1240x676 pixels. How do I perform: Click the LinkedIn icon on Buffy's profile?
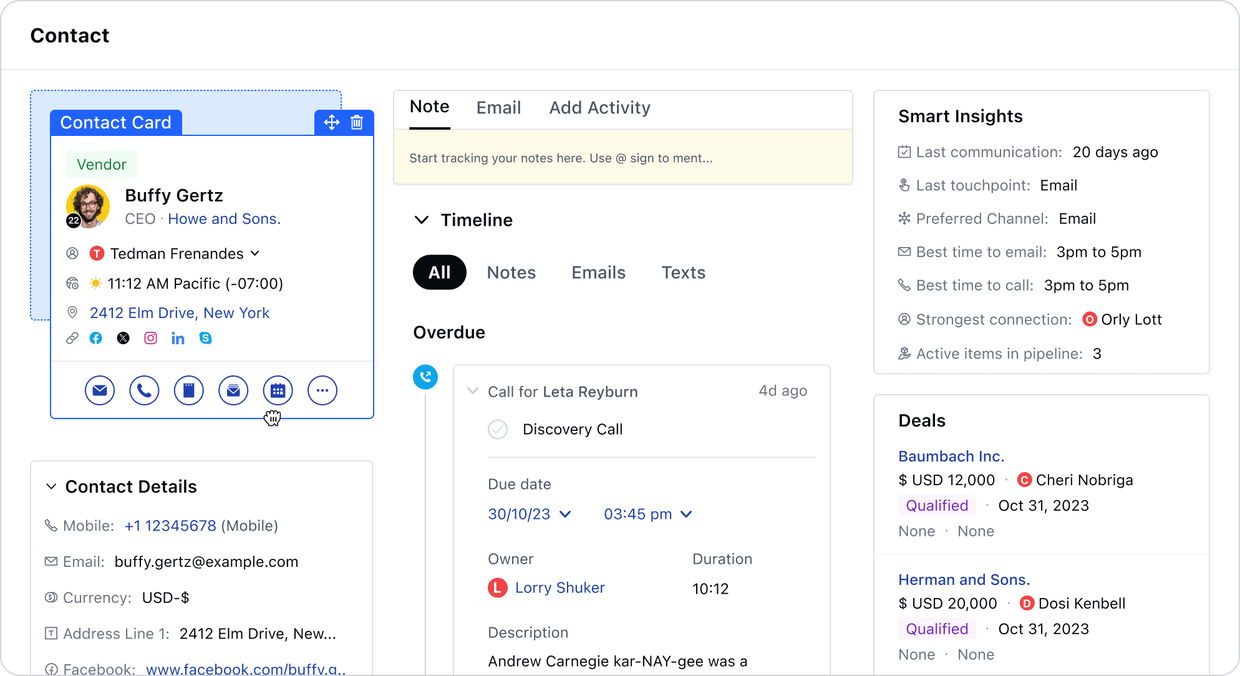(178, 338)
